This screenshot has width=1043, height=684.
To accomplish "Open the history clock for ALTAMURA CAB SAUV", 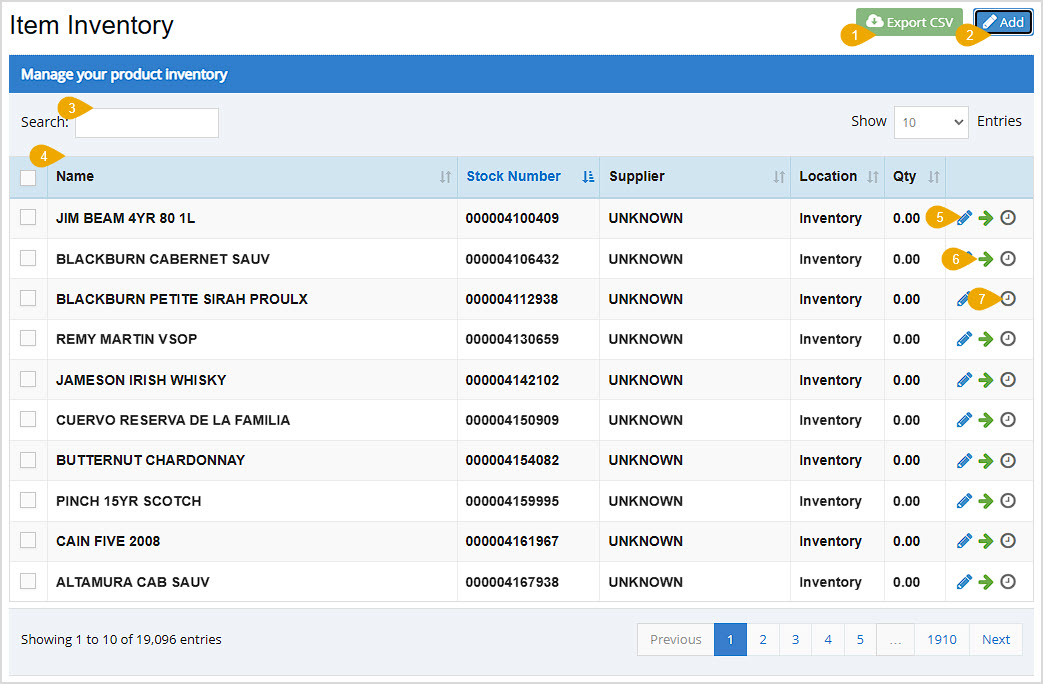I will (x=1008, y=581).
